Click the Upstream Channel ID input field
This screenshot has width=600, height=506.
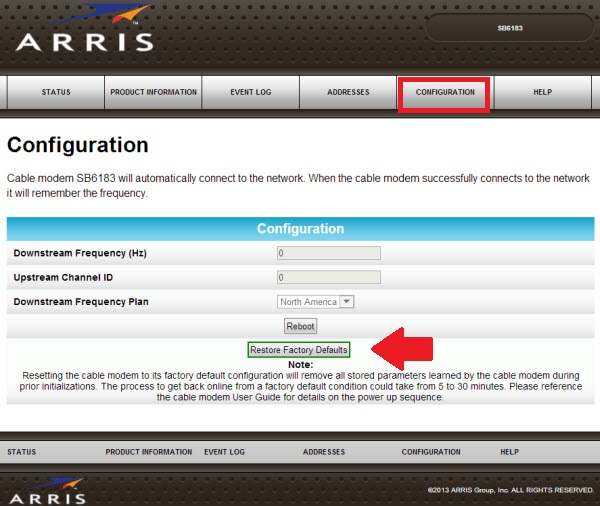pos(329,277)
